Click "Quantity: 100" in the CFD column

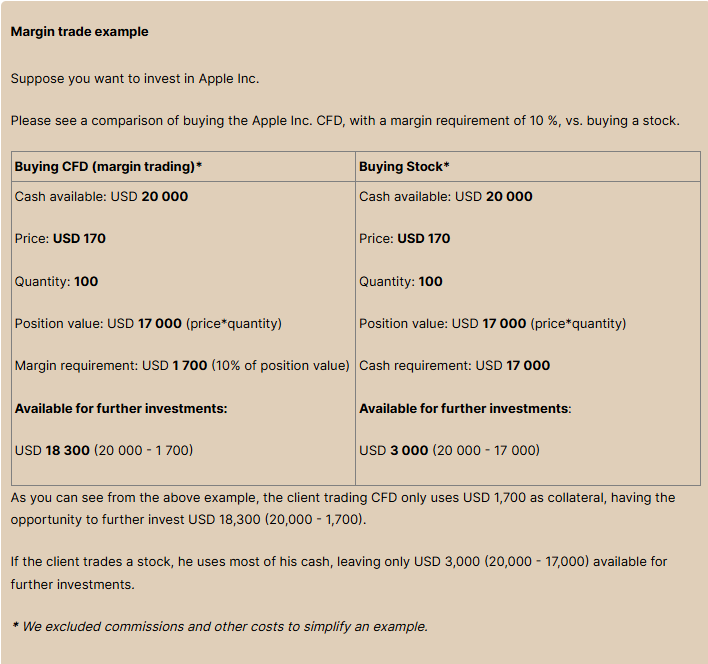(x=56, y=281)
